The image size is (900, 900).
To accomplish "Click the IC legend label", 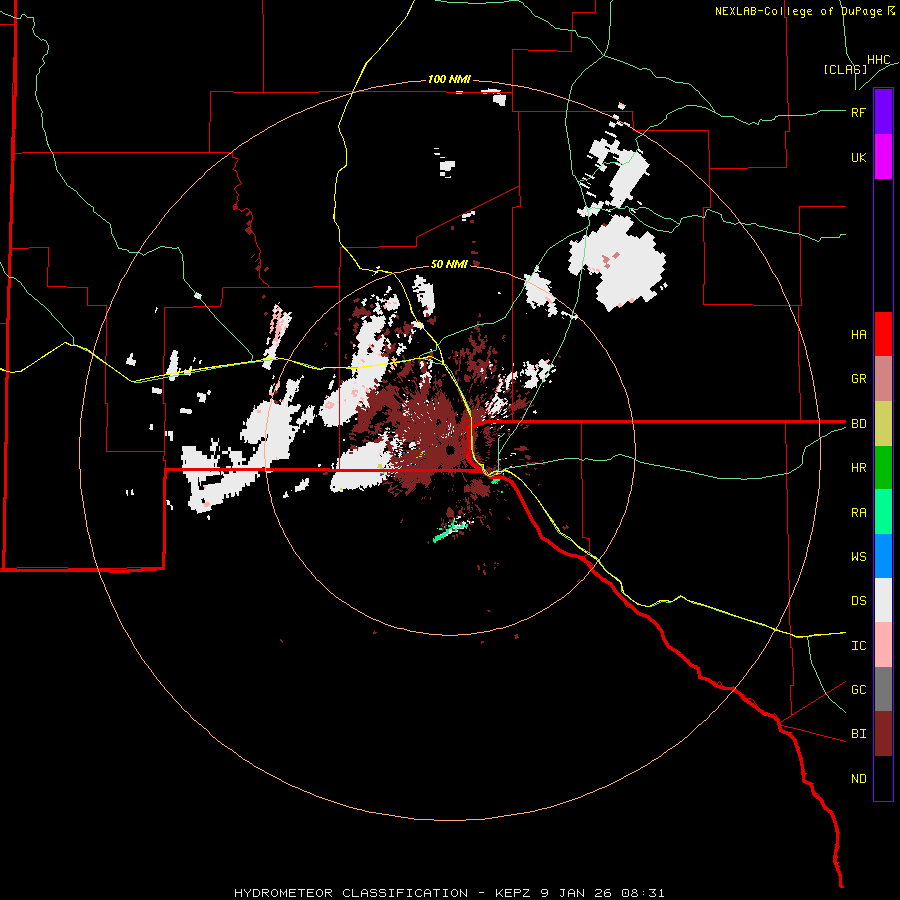I will click(858, 646).
